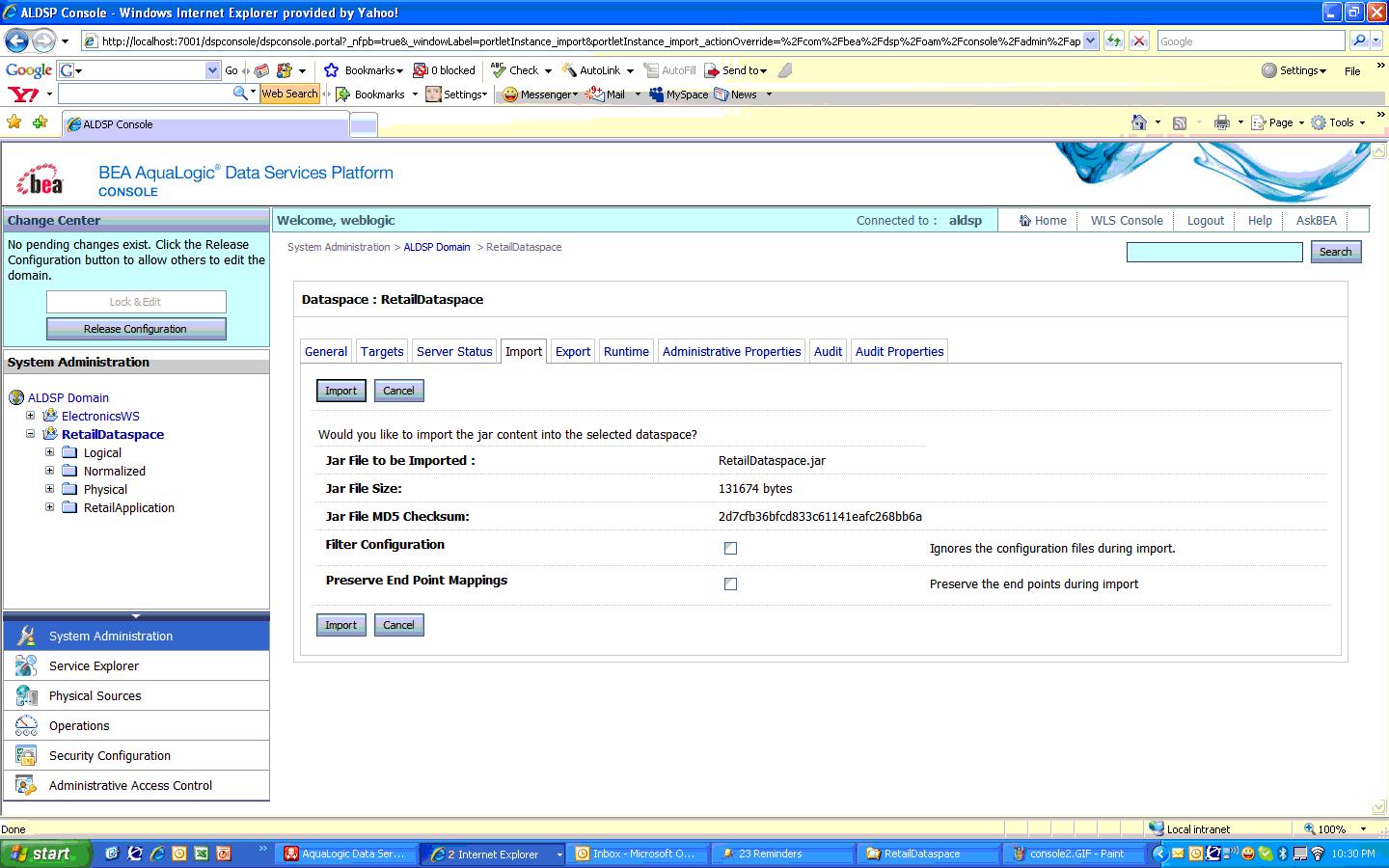Expand the ElectronicsWS tree node
Image resolution: width=1389 pixels, height=868 pixels.
click(30, 416)
